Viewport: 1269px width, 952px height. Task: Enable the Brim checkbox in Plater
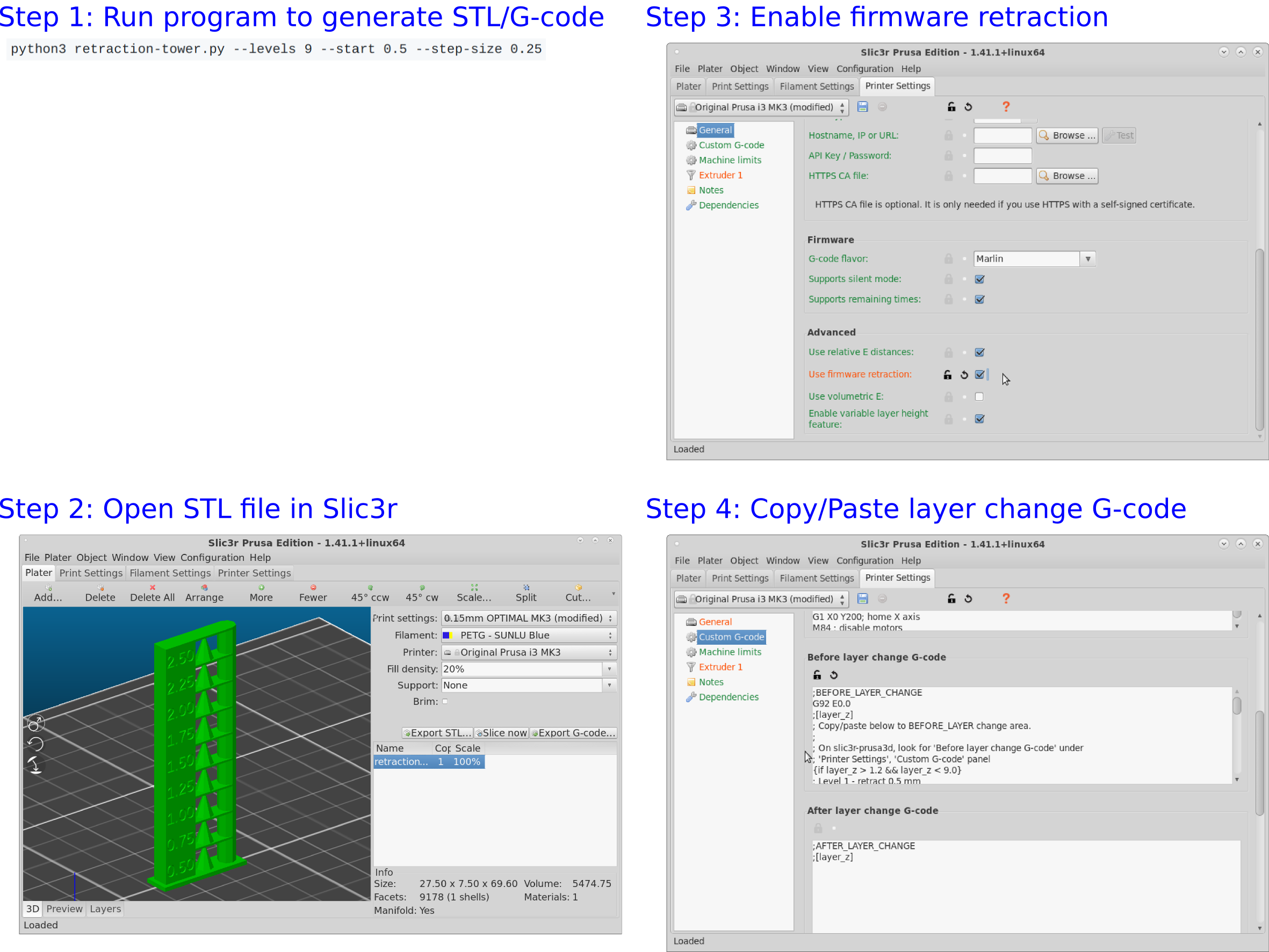point(445,701)
